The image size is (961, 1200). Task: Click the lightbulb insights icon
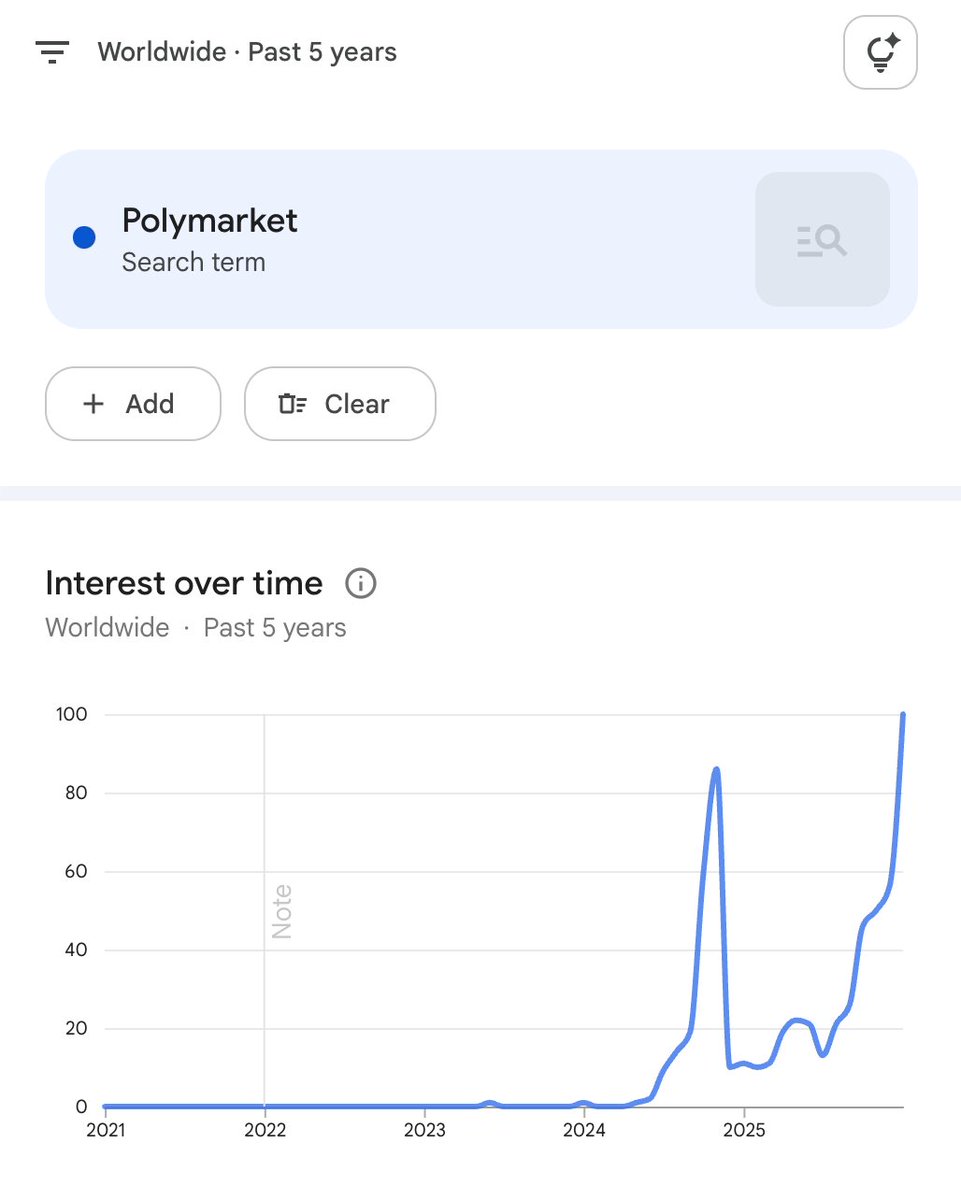(880, 52)
